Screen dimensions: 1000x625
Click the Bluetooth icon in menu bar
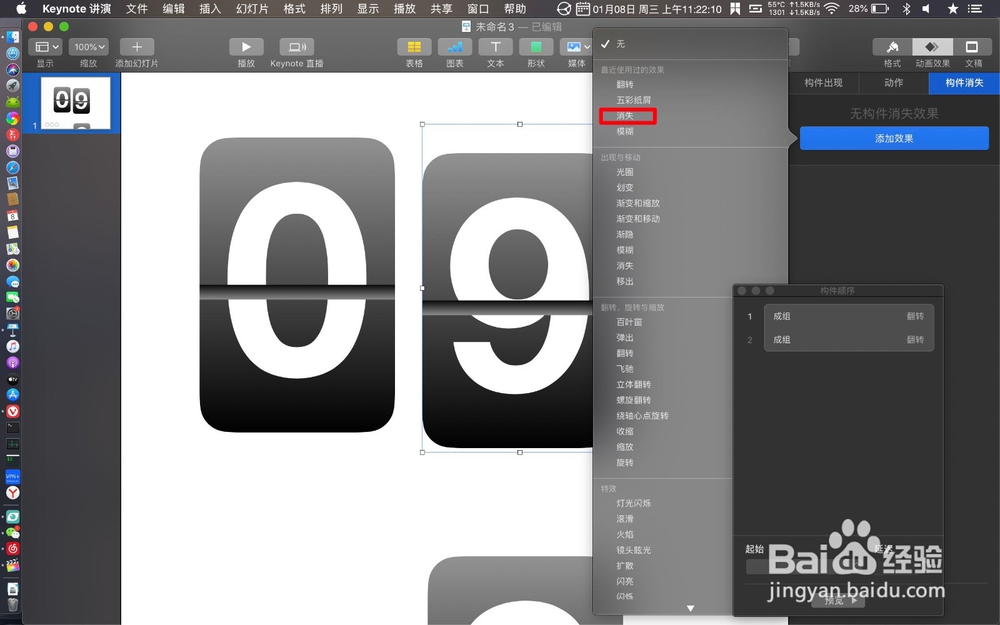click(906, 8)
